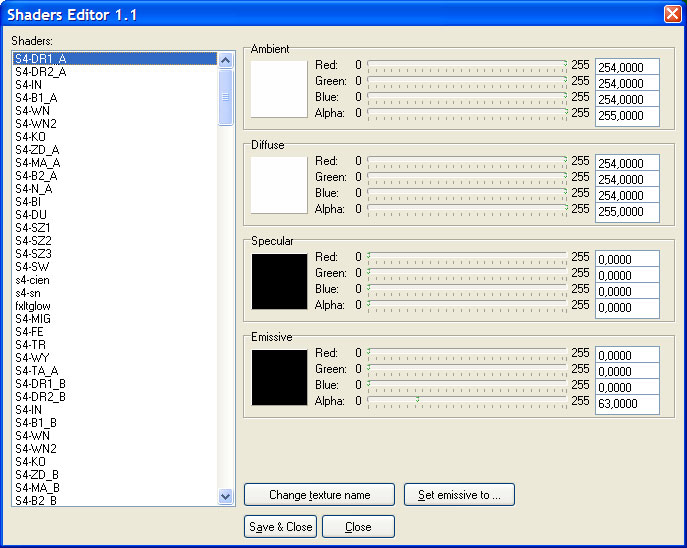Click the Ambient Alpha value field

[x=627, y=115]
